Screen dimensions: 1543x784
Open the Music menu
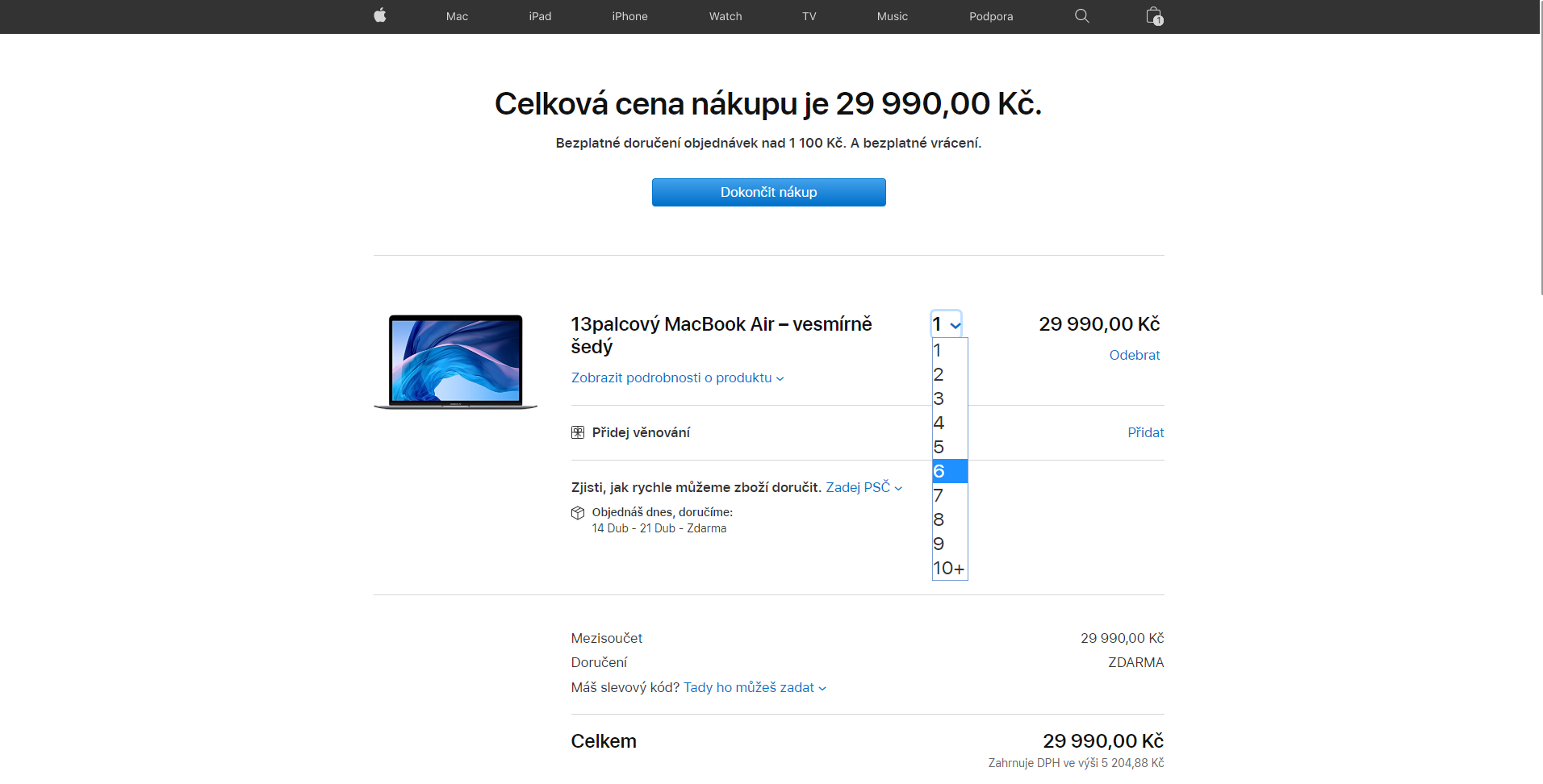tap(893, 16)
